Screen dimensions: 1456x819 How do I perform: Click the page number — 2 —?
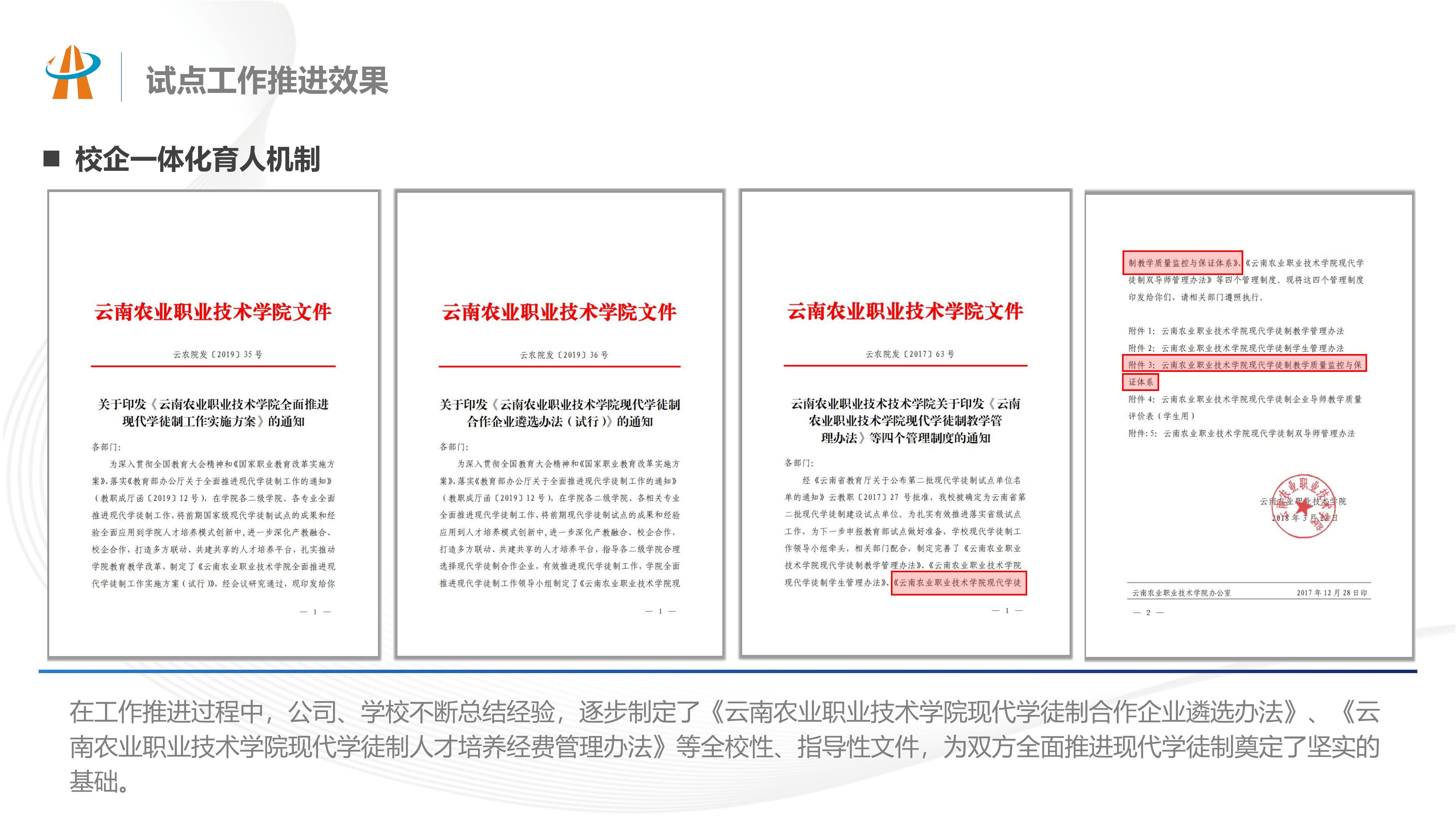coord(1148,613)
